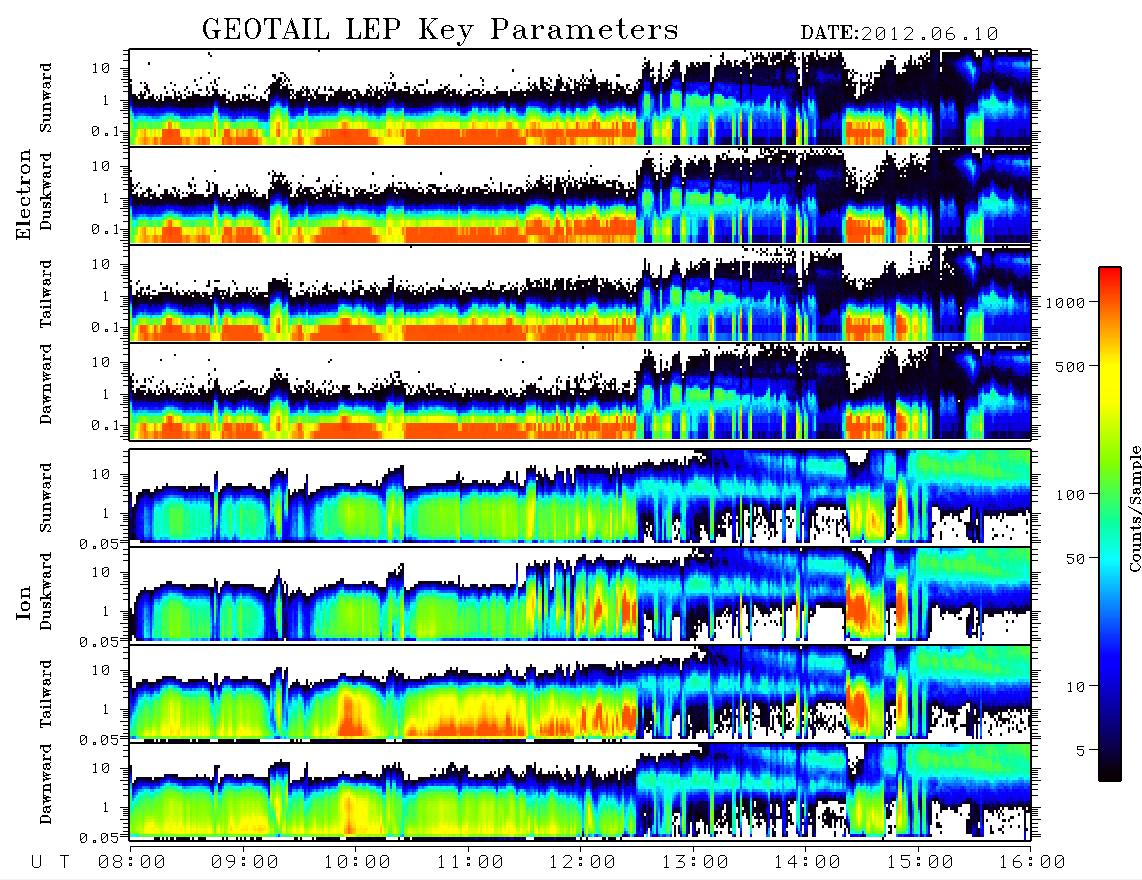The image size is (1142, 880).
Task: Select the Ion "Duskward" panel label
Action: click(x=46, y=591)
